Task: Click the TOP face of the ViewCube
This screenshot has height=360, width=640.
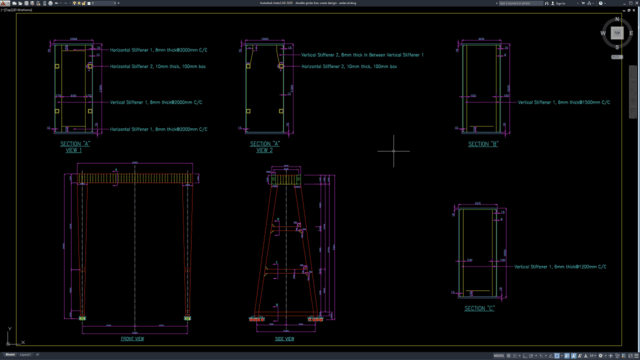Action: point(617,33)
